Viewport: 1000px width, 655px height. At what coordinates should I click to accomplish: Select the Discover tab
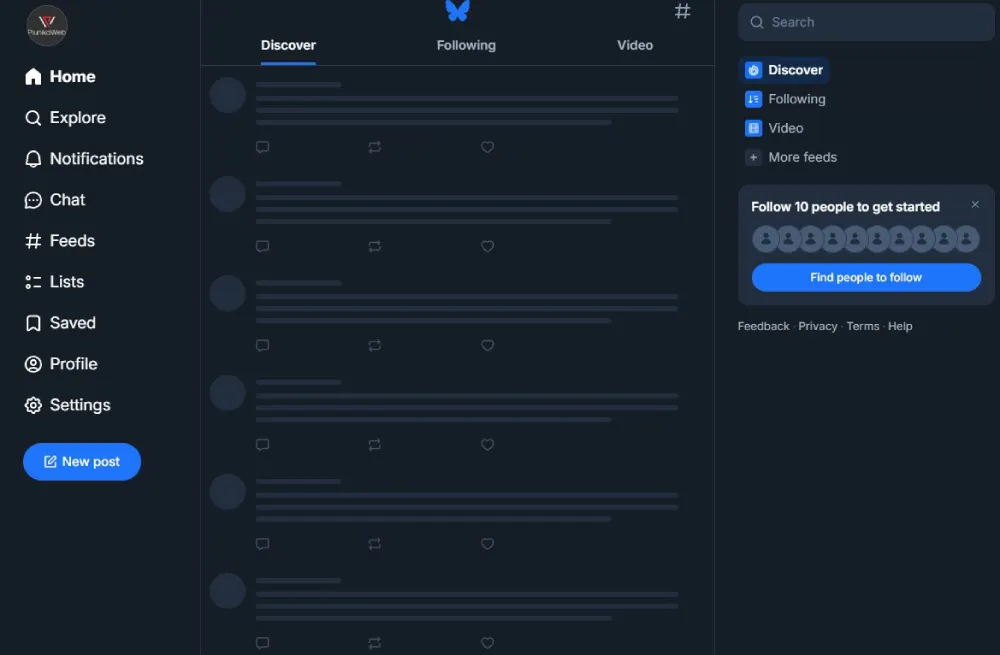point(288,45)
